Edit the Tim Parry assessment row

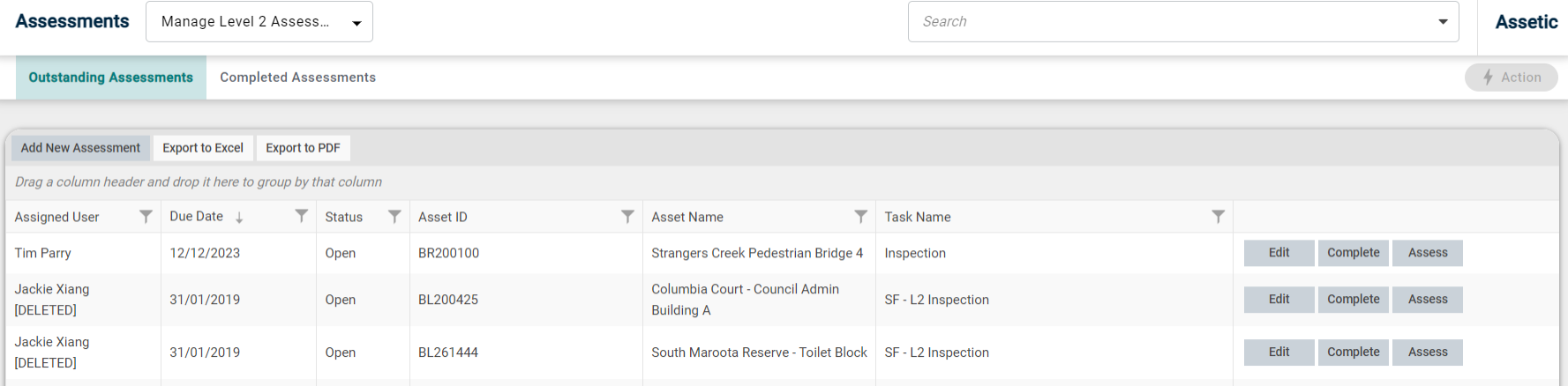[1279, 253]
